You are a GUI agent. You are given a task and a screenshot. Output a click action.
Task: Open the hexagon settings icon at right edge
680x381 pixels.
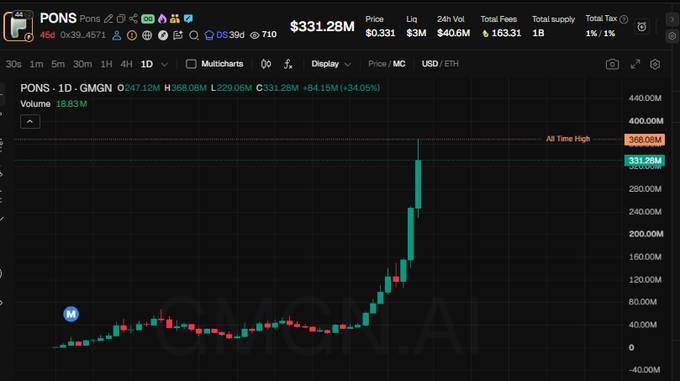(x=672, y=36)
